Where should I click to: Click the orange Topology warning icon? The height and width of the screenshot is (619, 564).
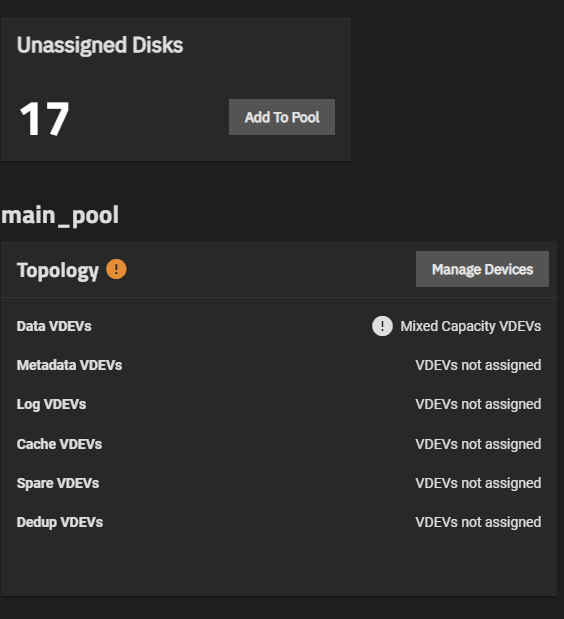(x=116, y=269)
